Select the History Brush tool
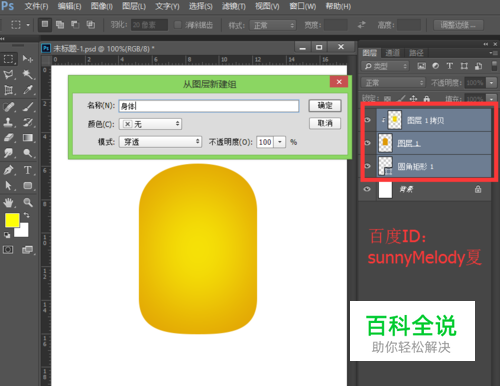Screen dimensions: 500x386 click(28, 122)
